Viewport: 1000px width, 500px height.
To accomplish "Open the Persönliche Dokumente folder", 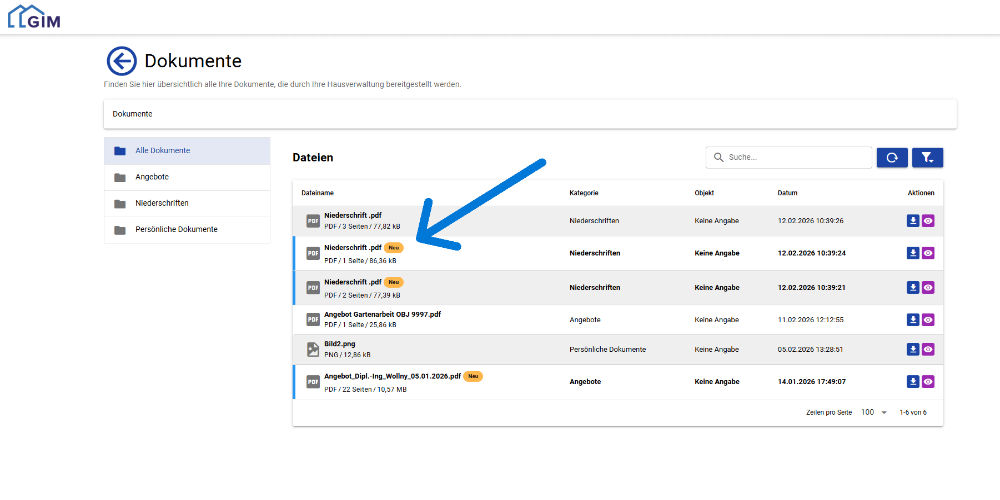I will tap(176, 229).
